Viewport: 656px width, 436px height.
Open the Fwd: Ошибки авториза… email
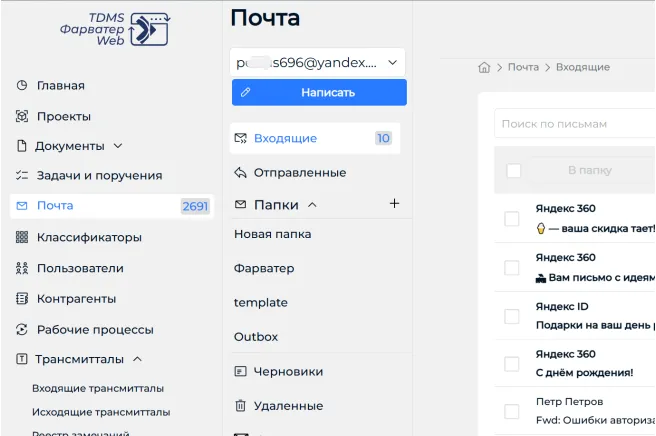tap(595, 420)
